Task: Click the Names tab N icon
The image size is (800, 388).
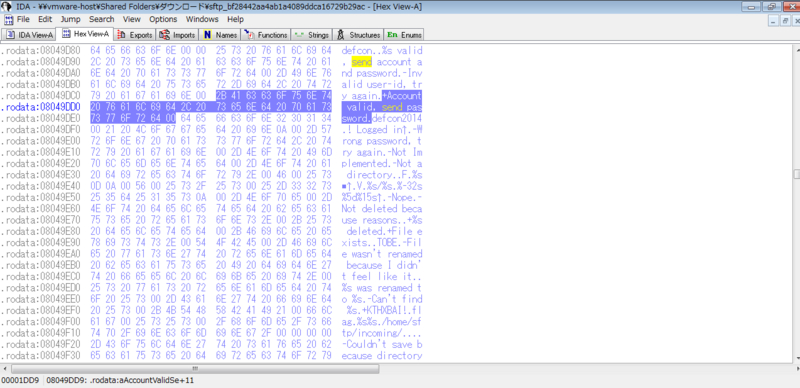Action: tap(207, 35)
